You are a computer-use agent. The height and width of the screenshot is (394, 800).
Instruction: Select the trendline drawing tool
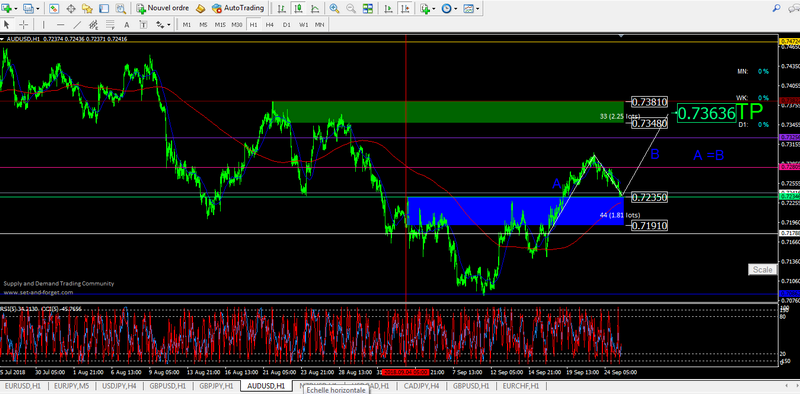coord(77,24)
